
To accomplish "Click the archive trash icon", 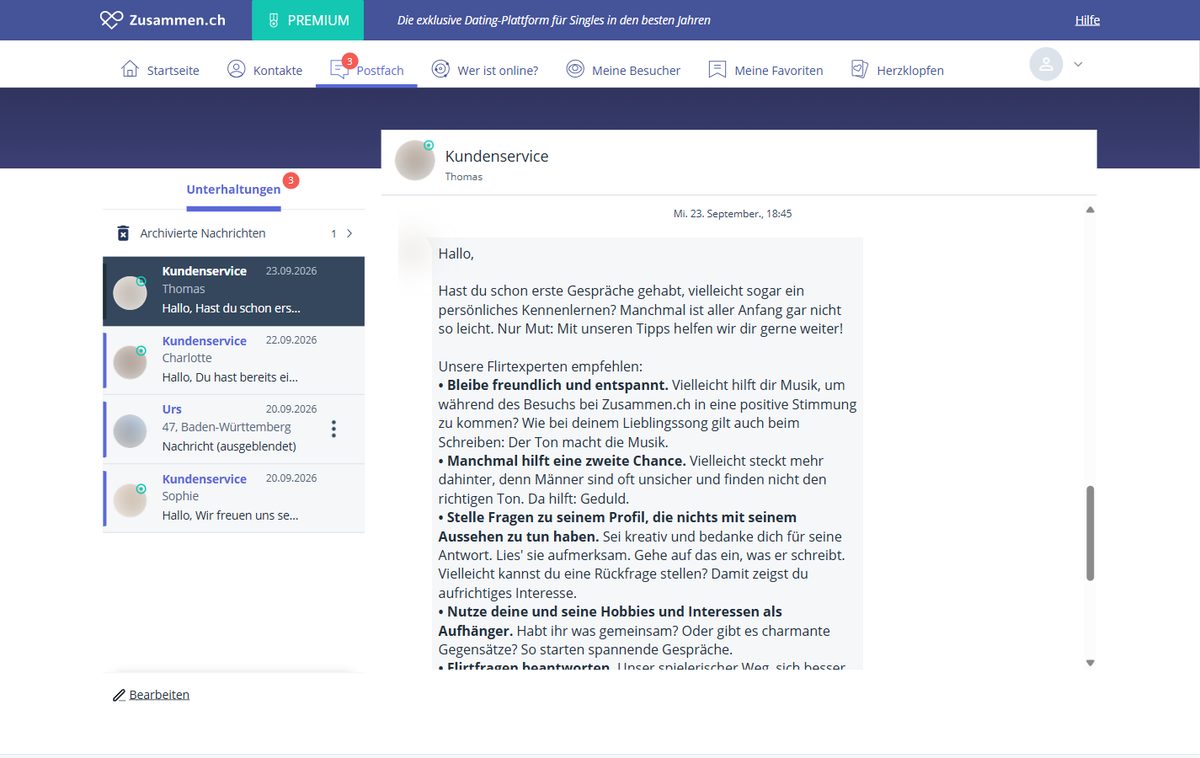I will point(123,233).
